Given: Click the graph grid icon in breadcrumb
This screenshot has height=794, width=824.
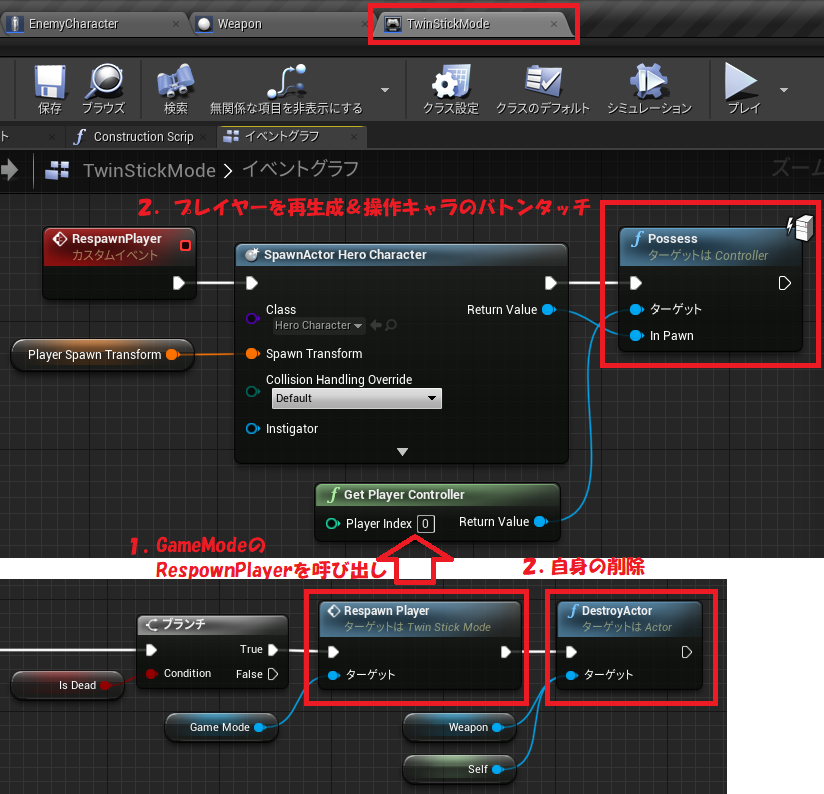Looking at the screenshot, I should point(57,170).
